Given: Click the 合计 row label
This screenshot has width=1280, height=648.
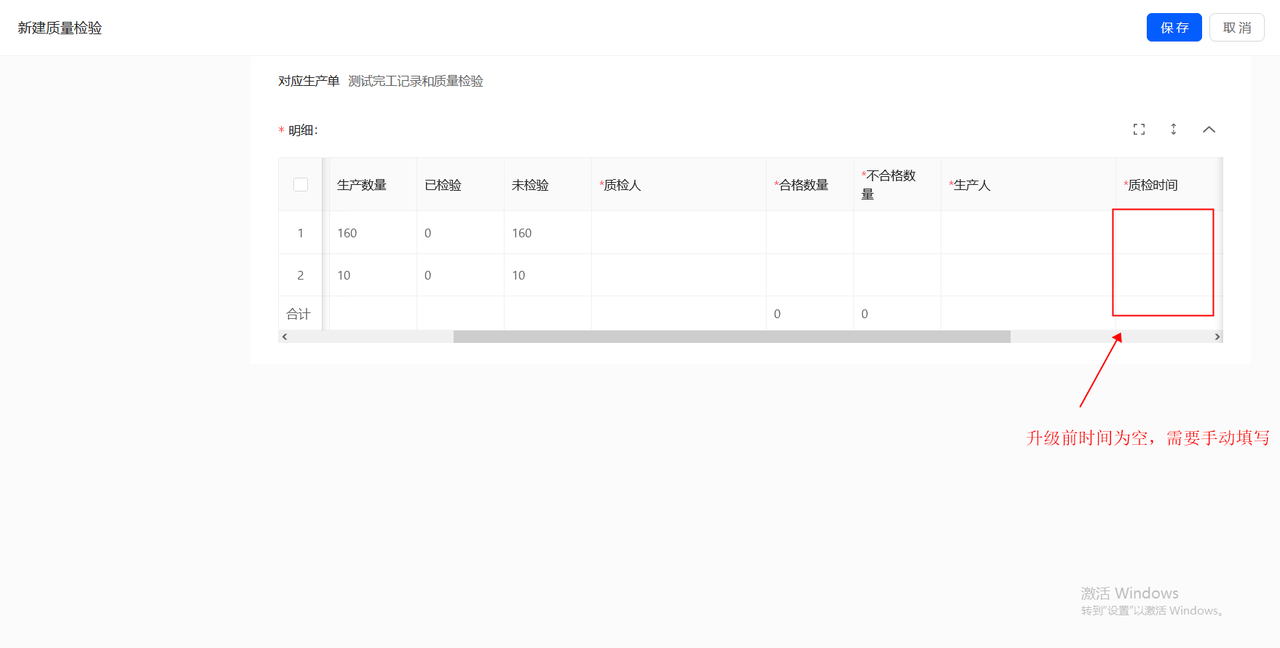Looking at the screenshot, I should (298, 314).
